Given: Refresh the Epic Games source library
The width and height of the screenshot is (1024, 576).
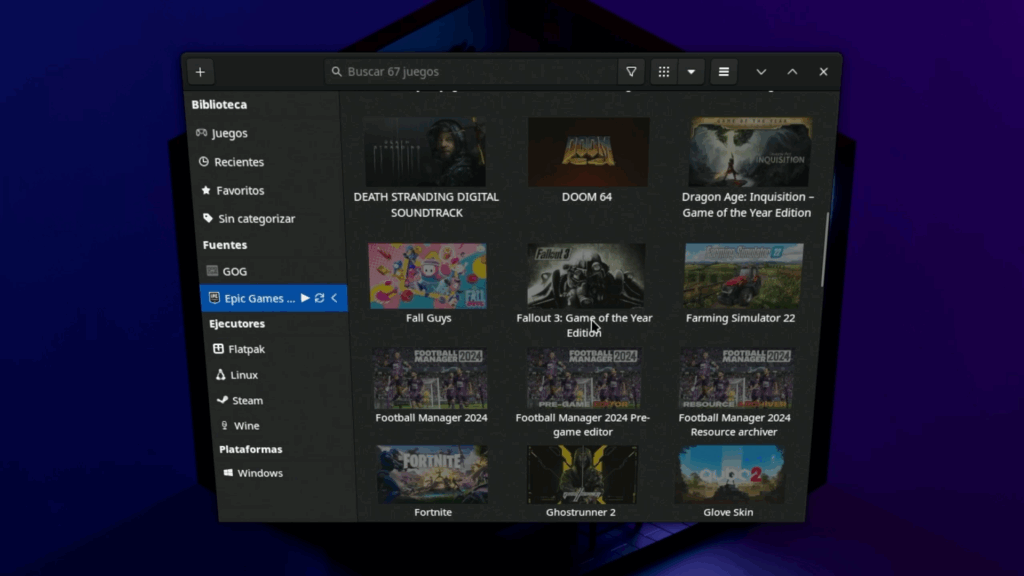Looking at the screenshot, I should point(319,298).
